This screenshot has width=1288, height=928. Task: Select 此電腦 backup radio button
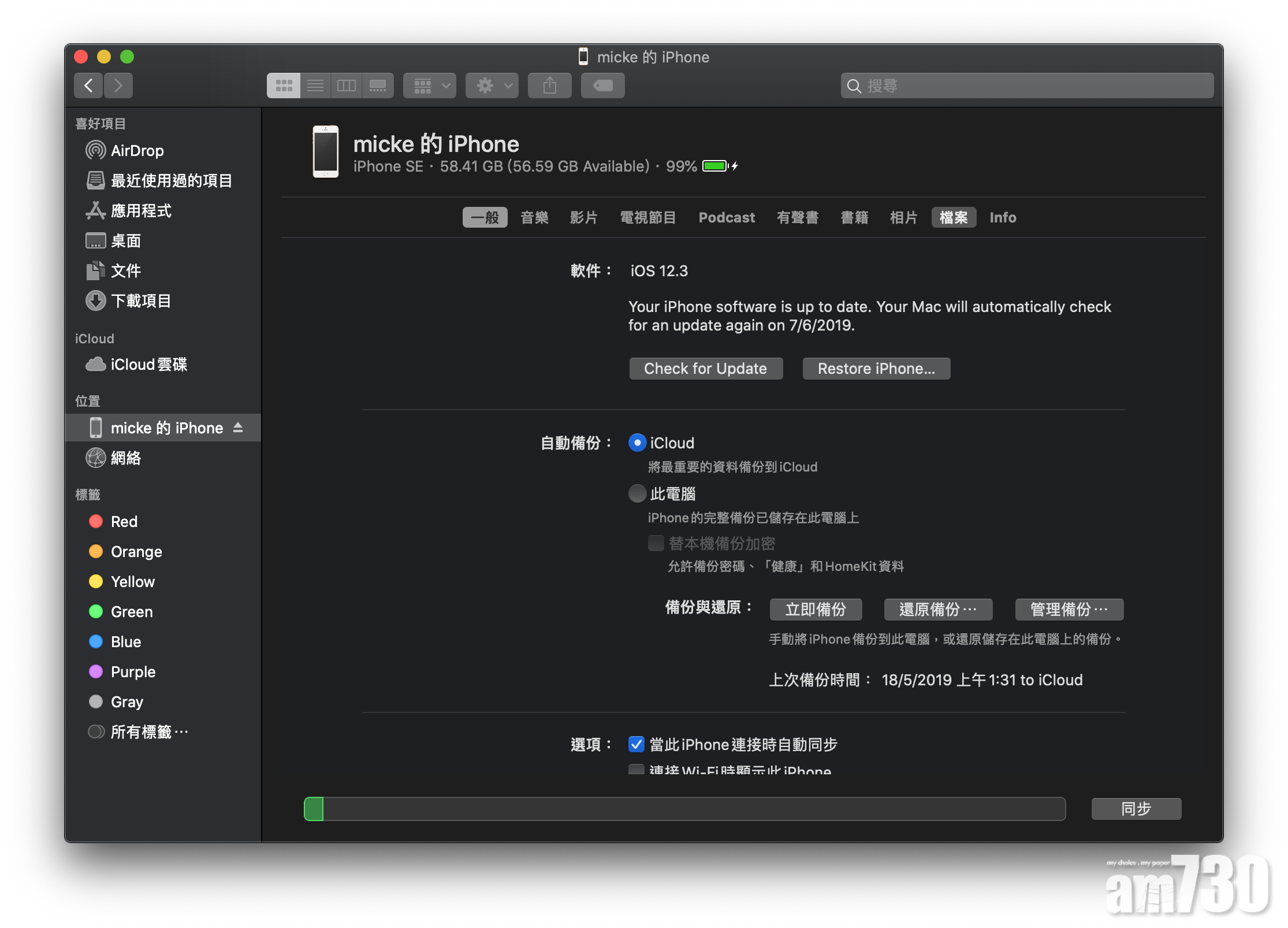point(637,494)
